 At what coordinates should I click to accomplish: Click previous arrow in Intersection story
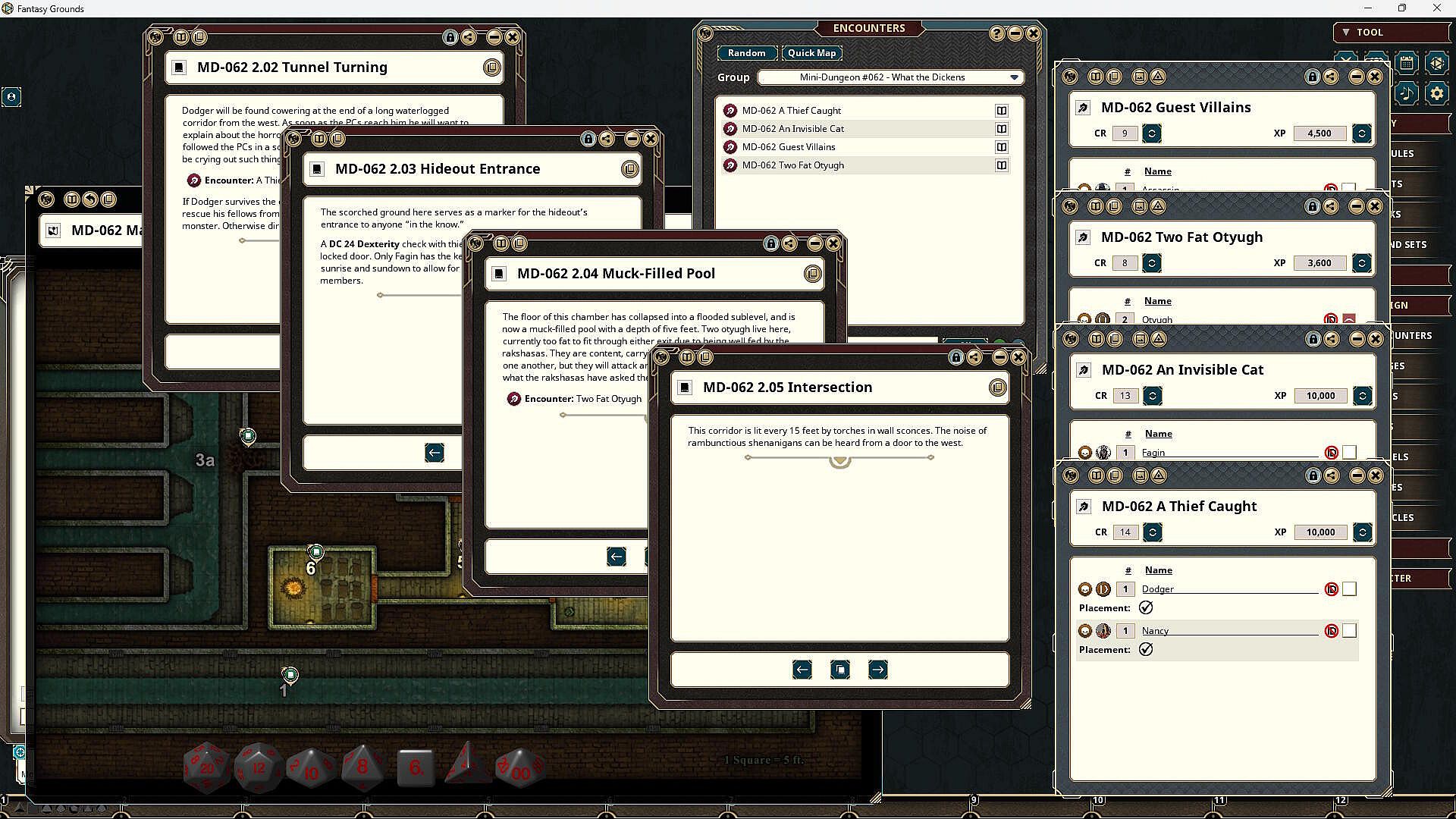click(x=802, y=670)
